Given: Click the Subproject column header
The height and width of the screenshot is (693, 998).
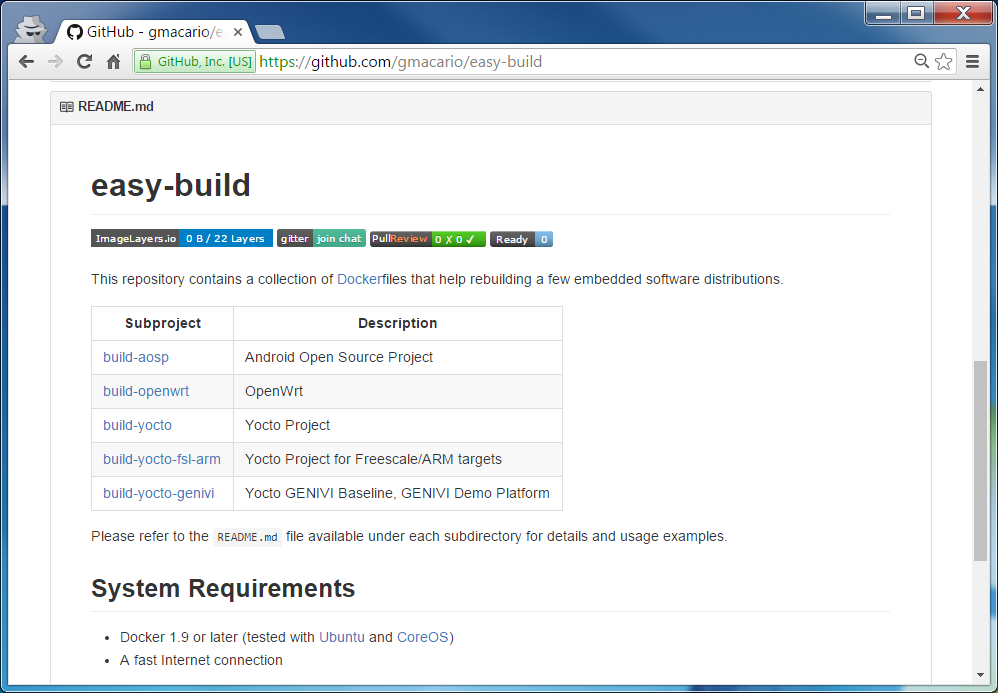Looking at the screenshot, I should click(163, 323).
